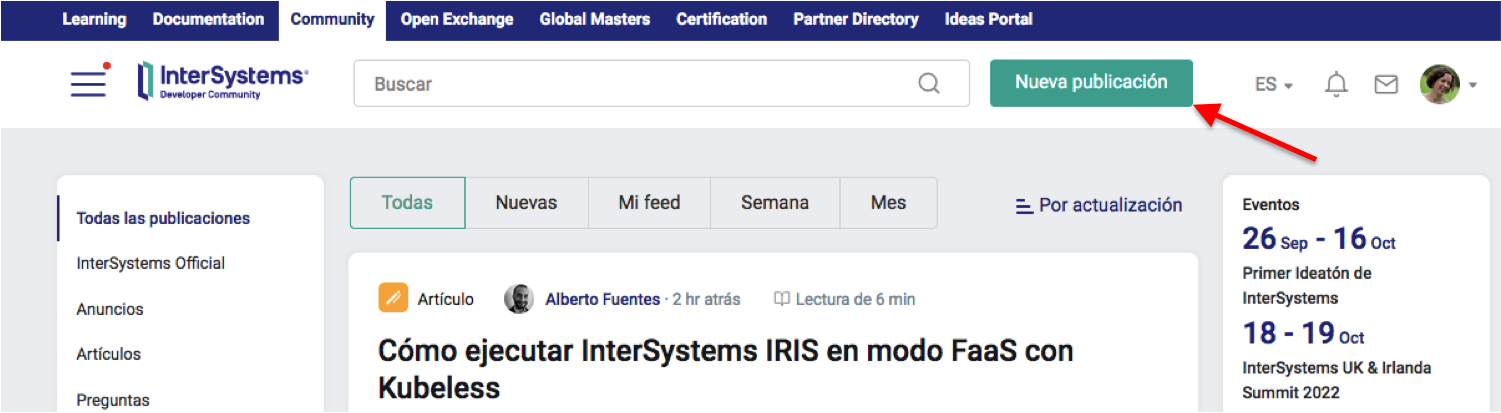Open the ES language dropdown

click(1273, 85)
